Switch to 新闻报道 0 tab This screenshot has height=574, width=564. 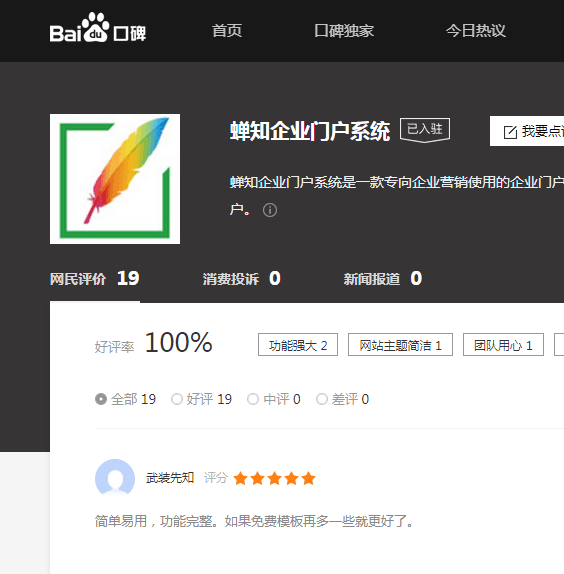(382, 279)
